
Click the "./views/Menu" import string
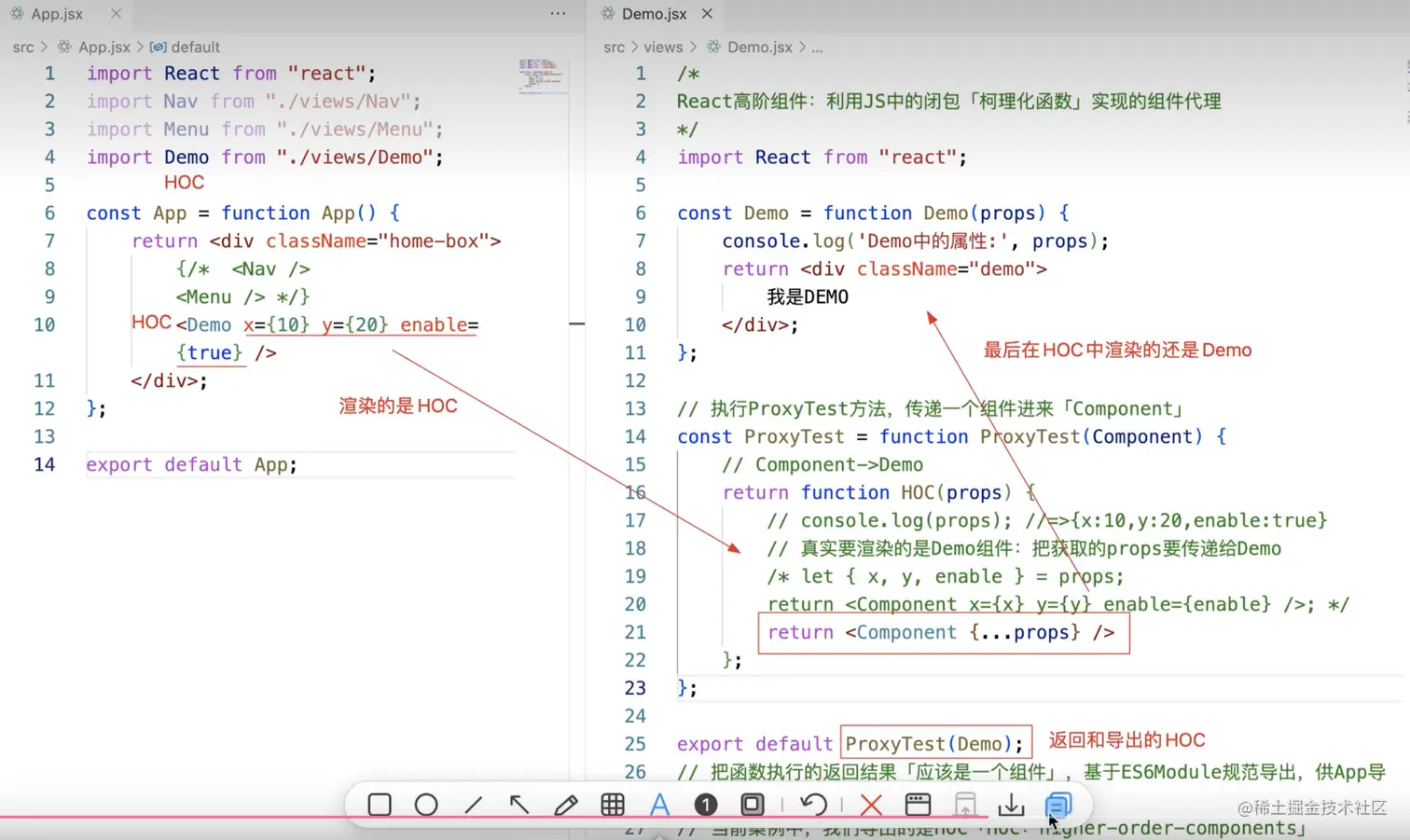point(354,129)
